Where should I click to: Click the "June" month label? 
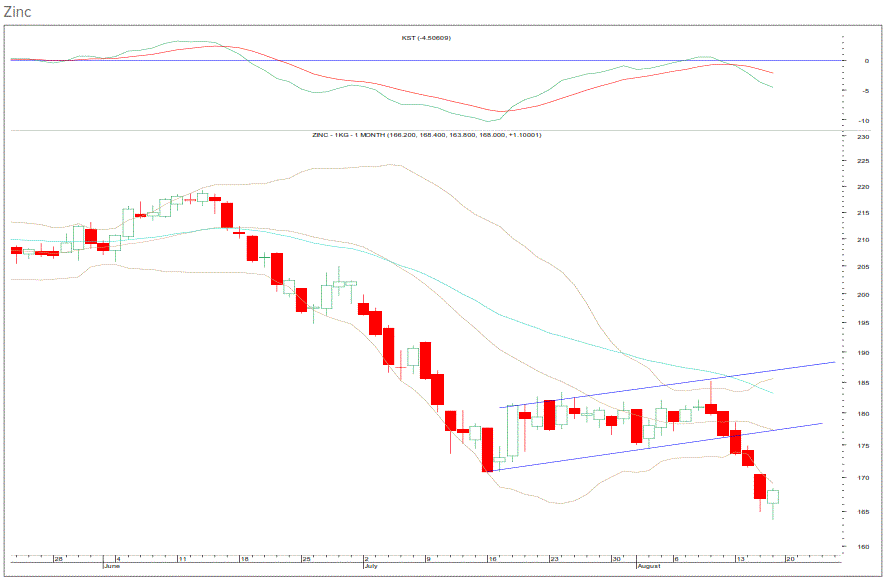tap(112, 566)
